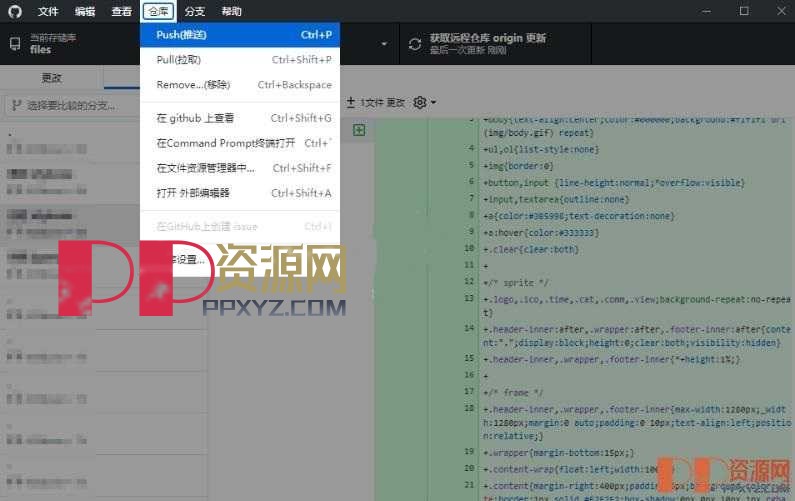The height and width of the screenshot is (501, 795).
Task: Click the plus-minus icon by 1文件 更改
Action: coord(350,102)
